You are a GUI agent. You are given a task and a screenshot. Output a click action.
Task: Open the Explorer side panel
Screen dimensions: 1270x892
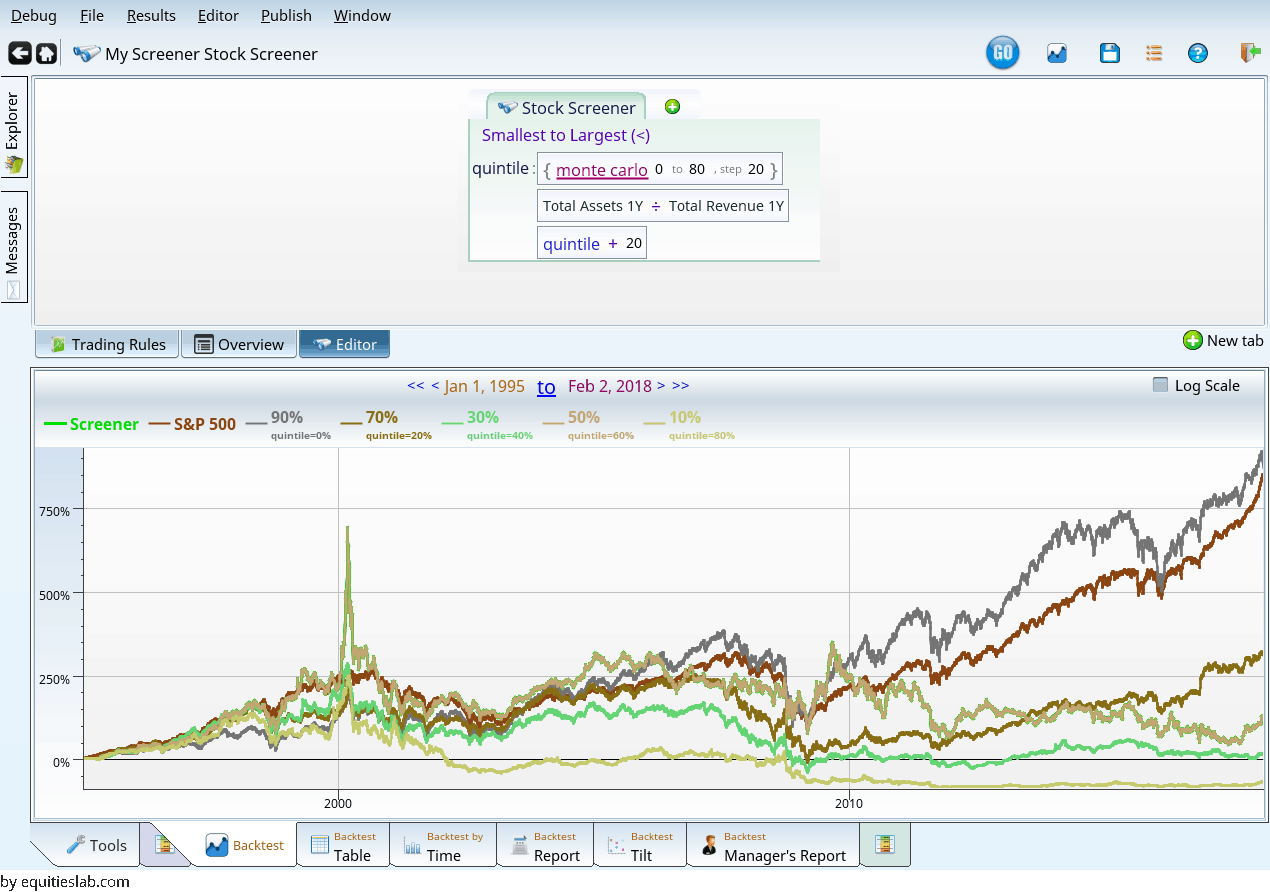point(14,128)
